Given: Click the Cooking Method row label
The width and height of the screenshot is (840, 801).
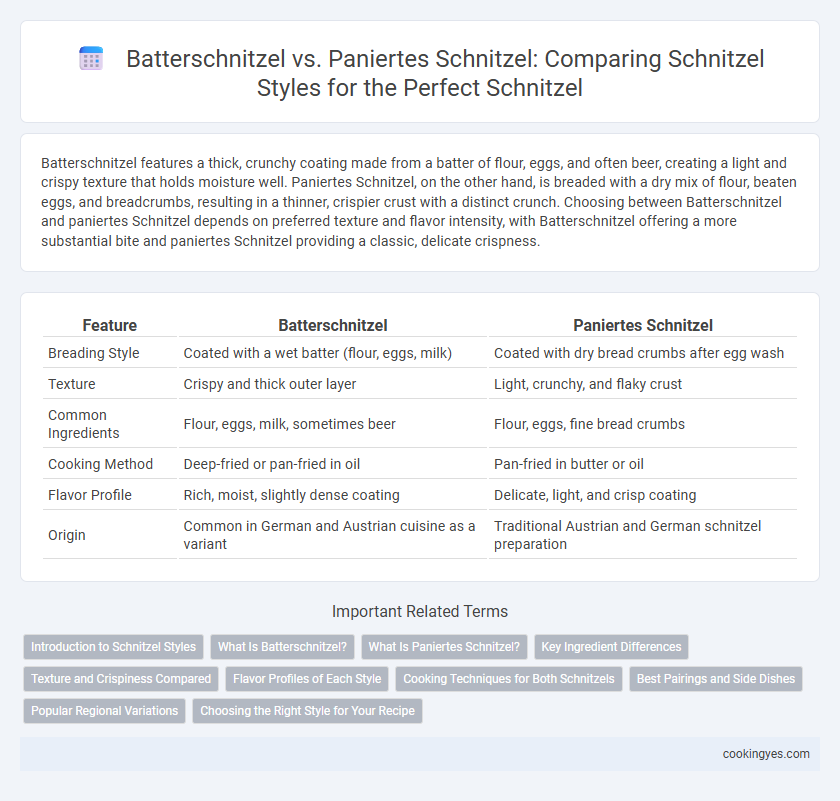Looking at the screenshot, I should 100,464.
